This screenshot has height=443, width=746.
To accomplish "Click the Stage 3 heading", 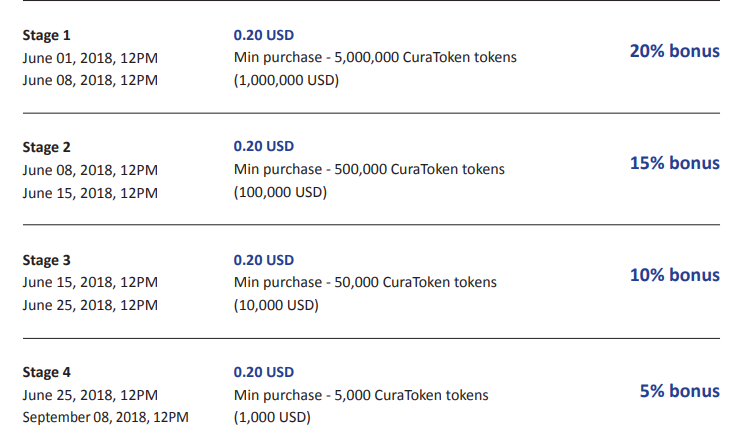I will [x=46, y=260].
